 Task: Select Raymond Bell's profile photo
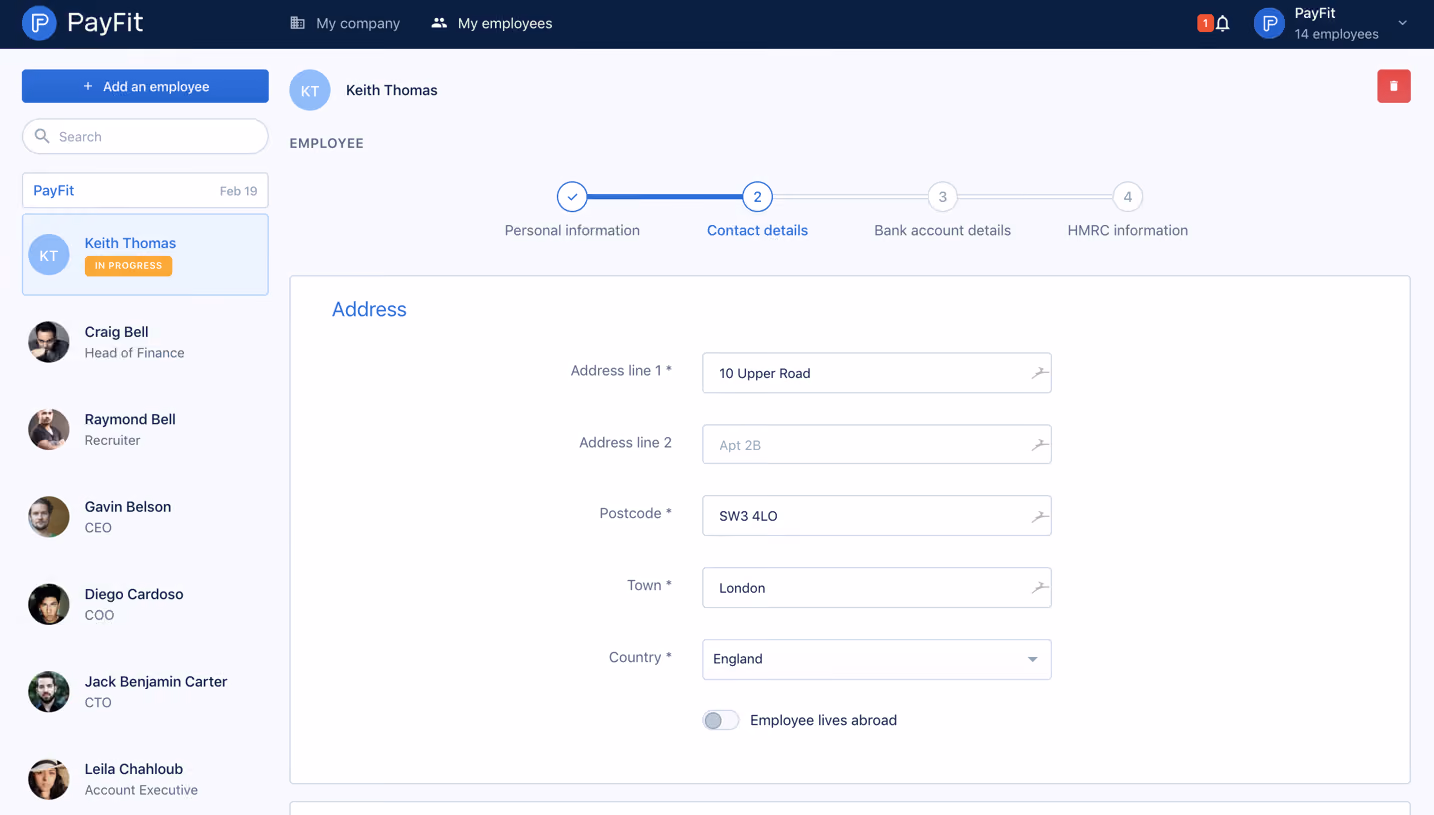tap(49, 429)
